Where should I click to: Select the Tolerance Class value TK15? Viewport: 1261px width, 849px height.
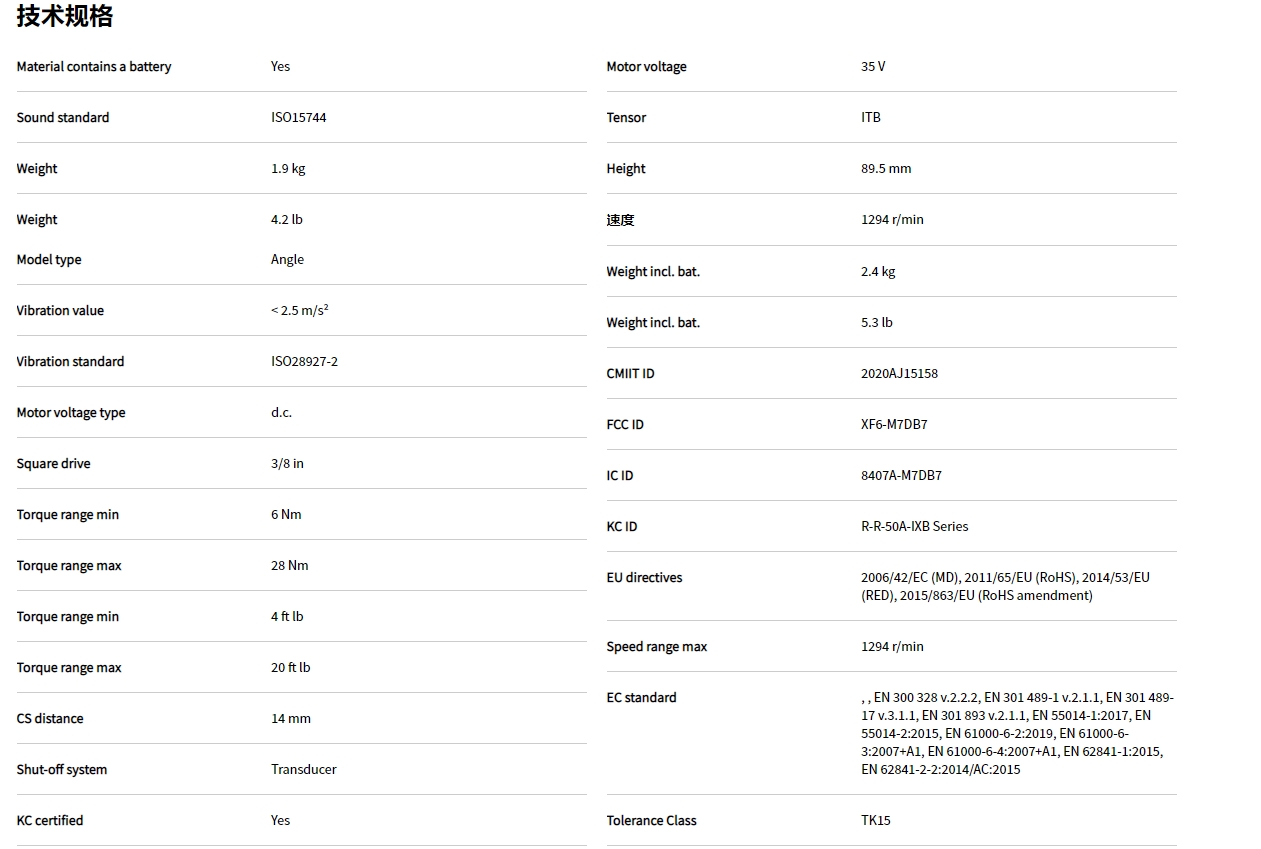875,821
